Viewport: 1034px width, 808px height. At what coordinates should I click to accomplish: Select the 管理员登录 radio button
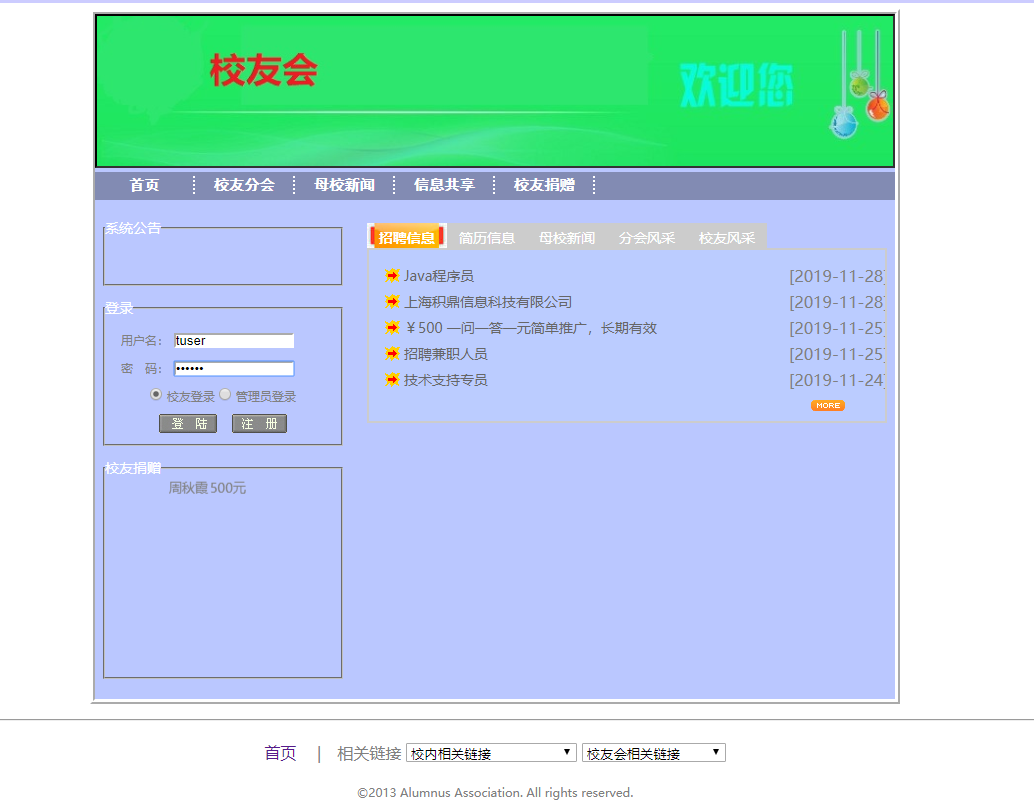(226, 395)
